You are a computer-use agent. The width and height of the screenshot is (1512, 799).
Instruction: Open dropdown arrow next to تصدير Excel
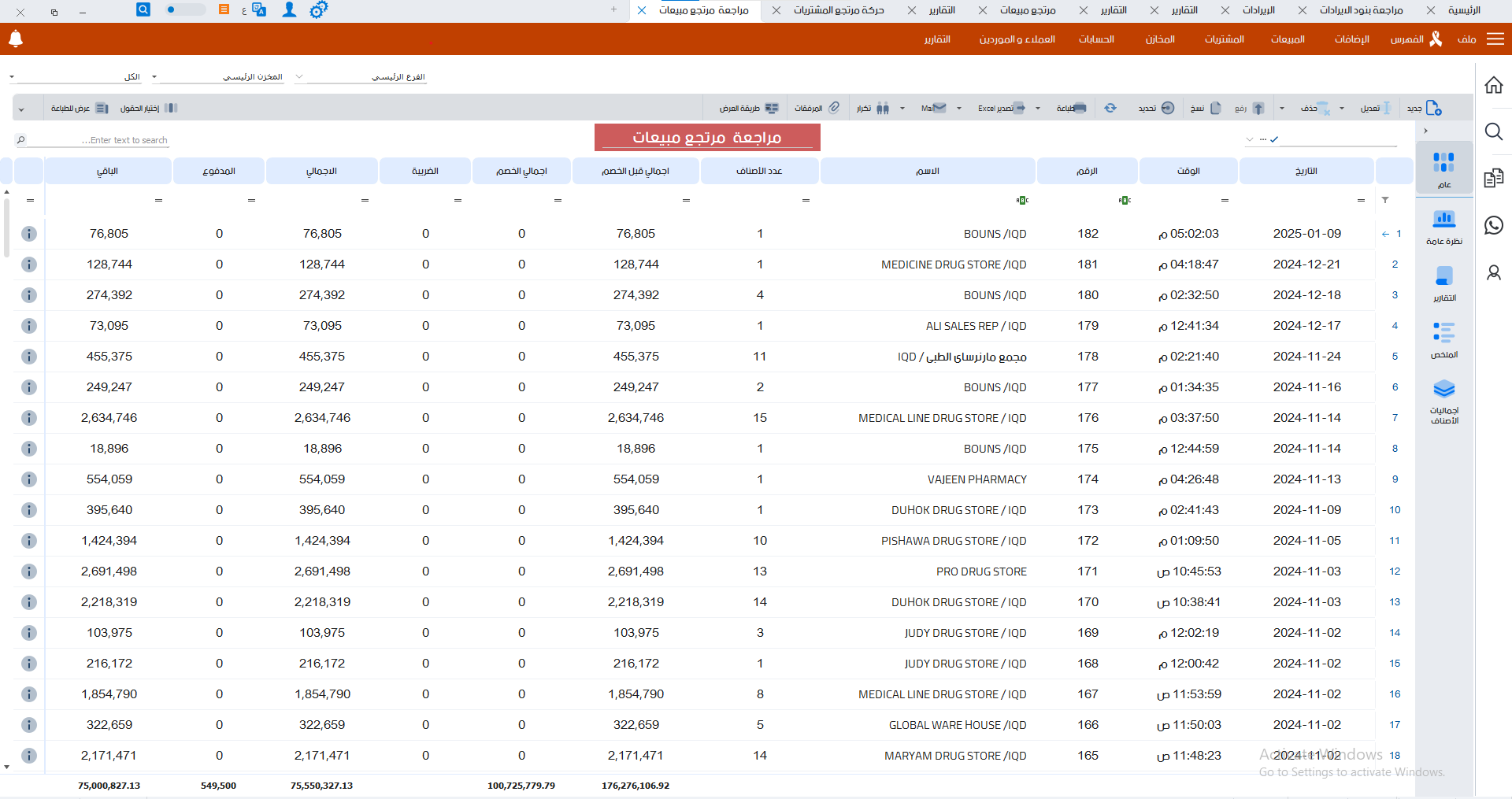click(1038, 109)
